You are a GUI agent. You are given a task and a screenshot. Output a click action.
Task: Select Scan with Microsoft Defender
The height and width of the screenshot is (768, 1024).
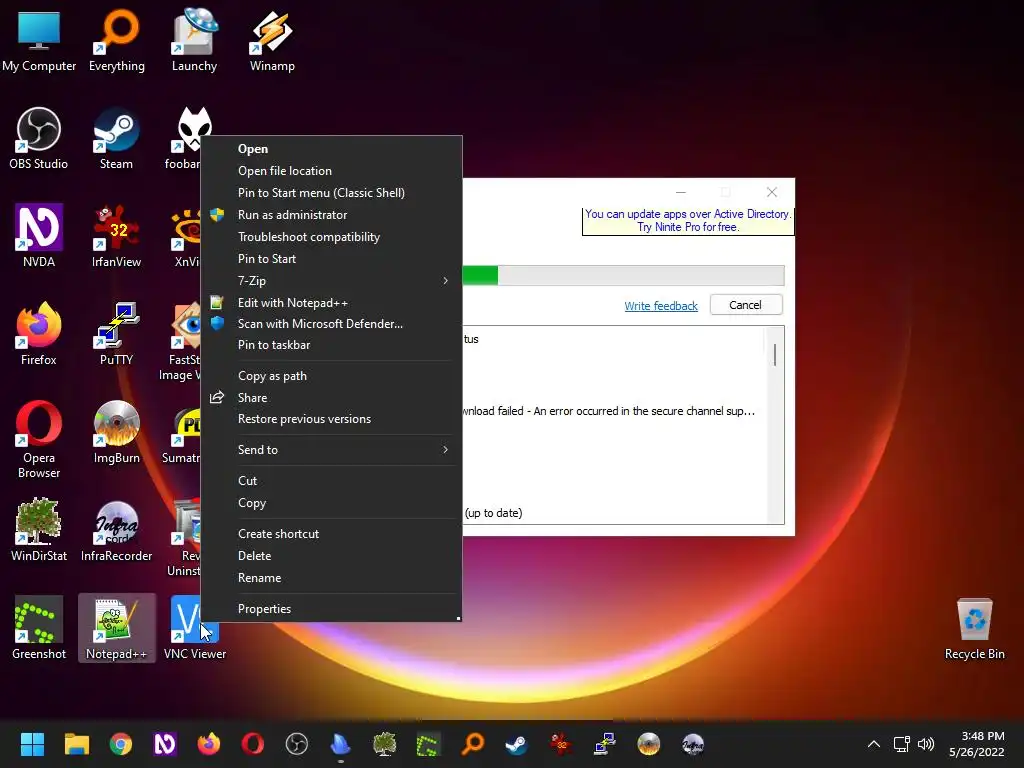coord(332,324)
